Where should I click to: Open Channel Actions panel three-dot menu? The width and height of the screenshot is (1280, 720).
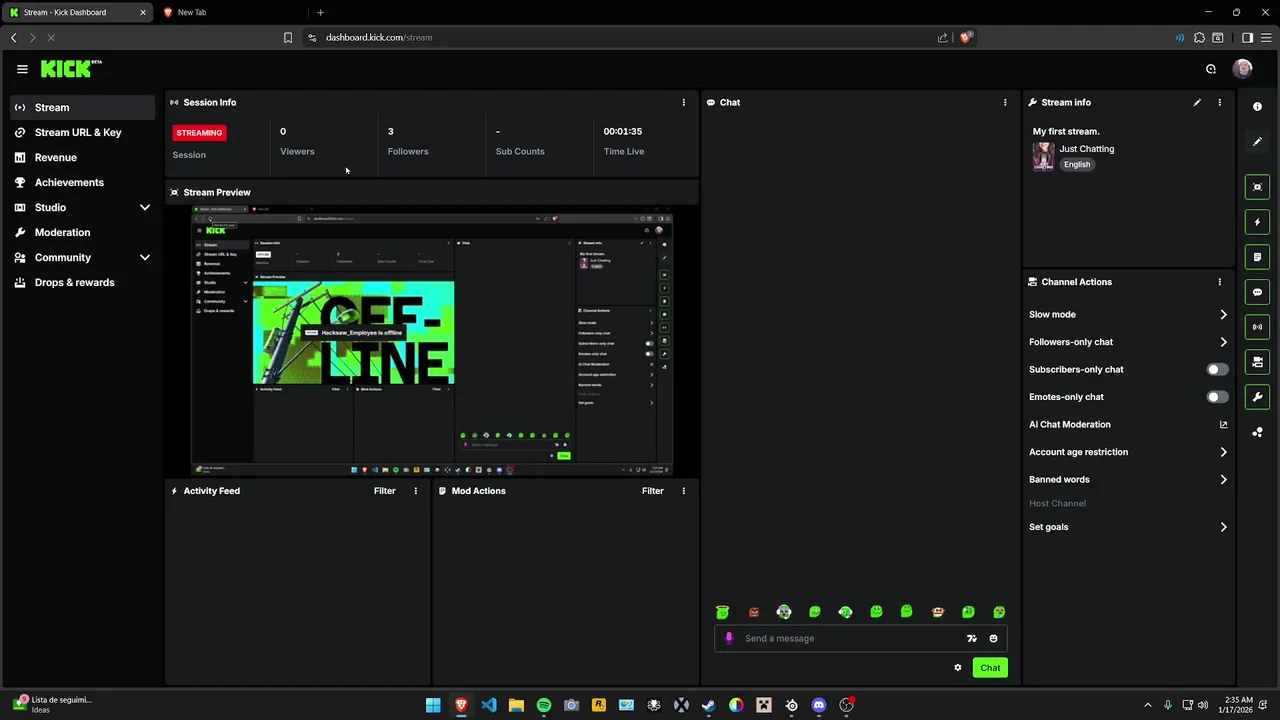coord(1219,282)
